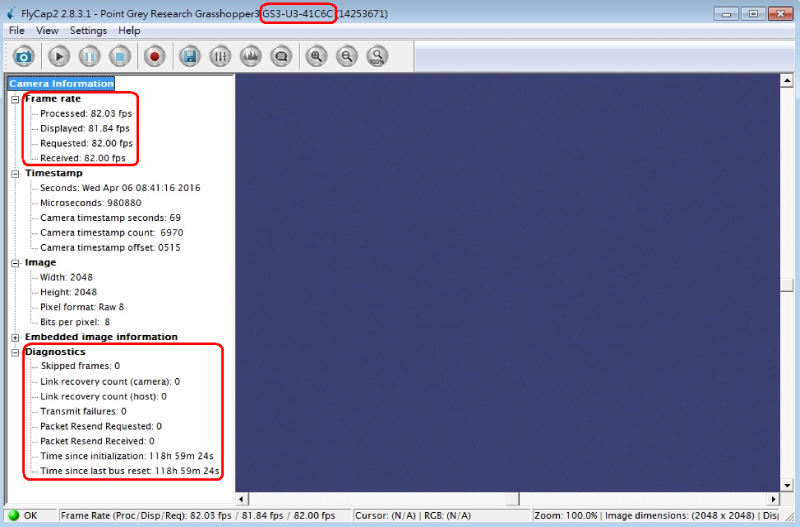
Task: Save the image with the floppy disk icon
Action: pyautogui.click(x=189, y=57)
